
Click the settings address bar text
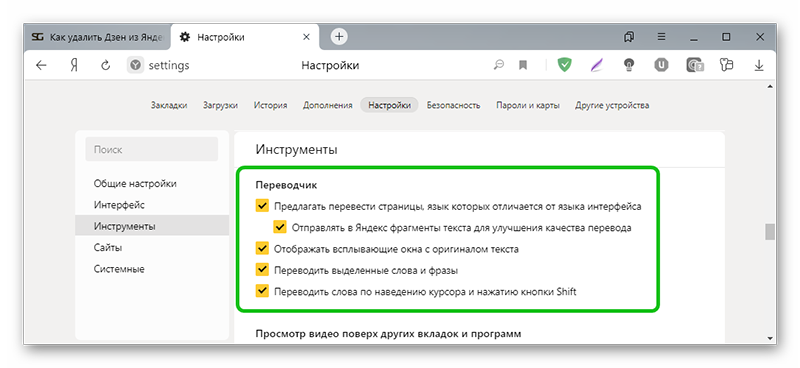point(169,65)
